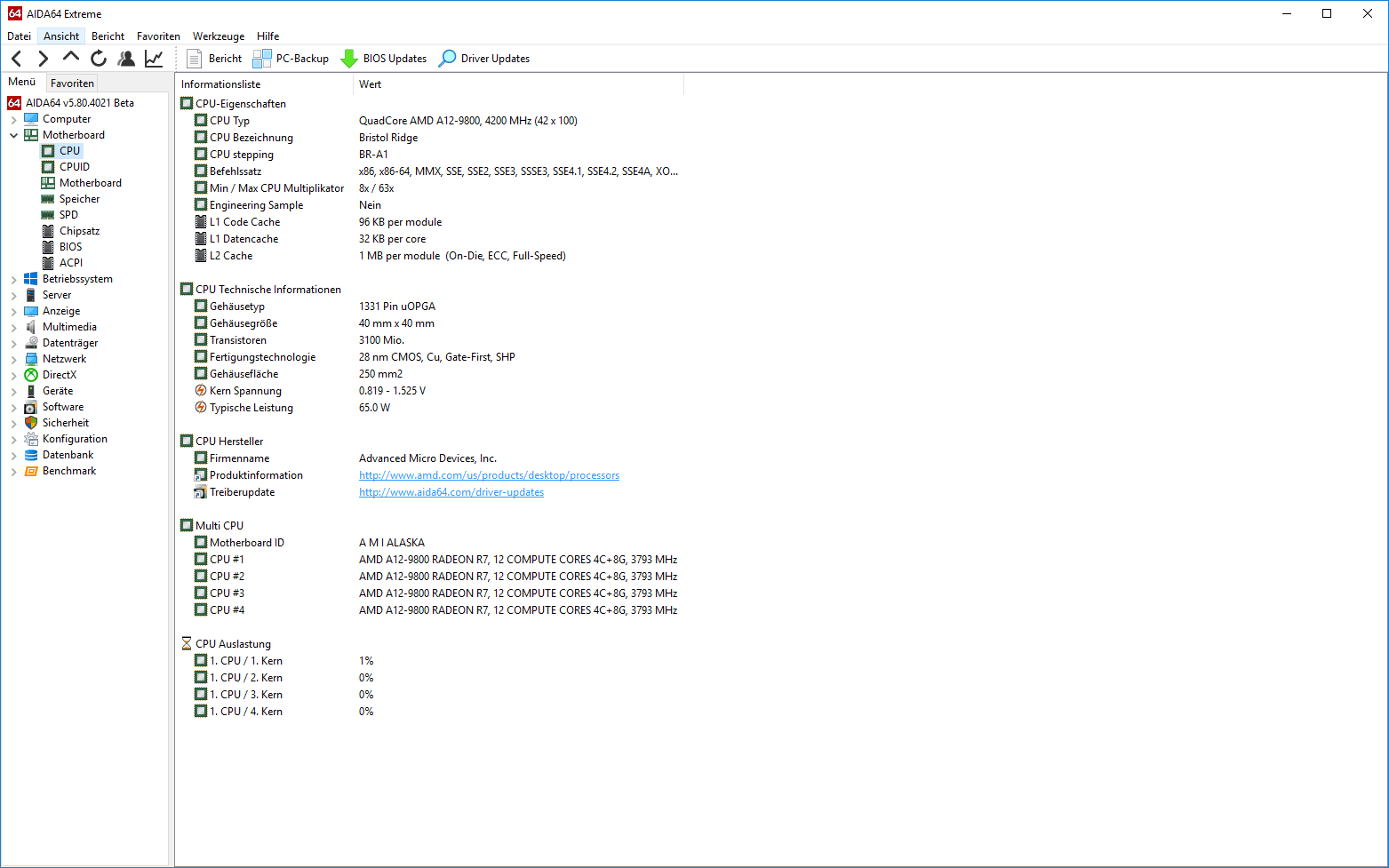Expand the Computer tree node
The width and height of the screenshot is (1389, 868).
coord(14,119)
